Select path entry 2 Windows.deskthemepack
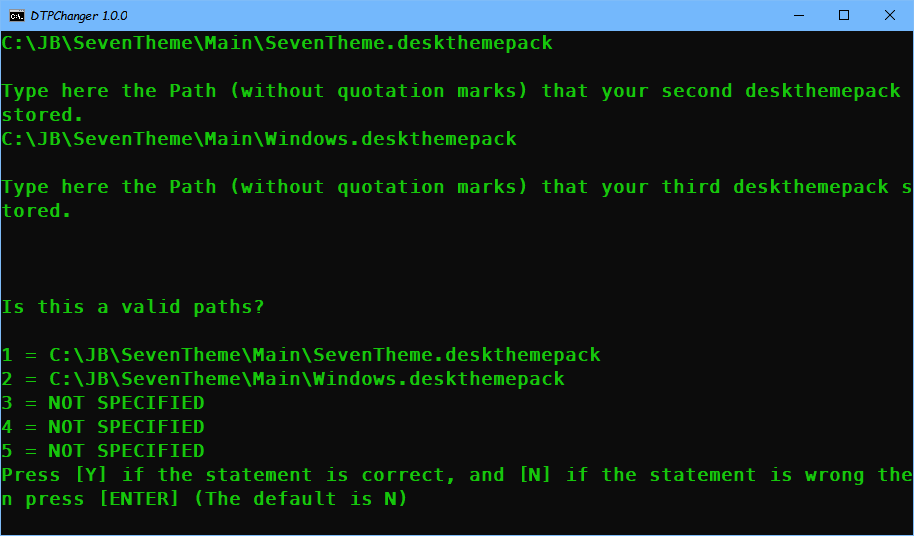Viewport: 914px width, 536px height. click(283, 379)
